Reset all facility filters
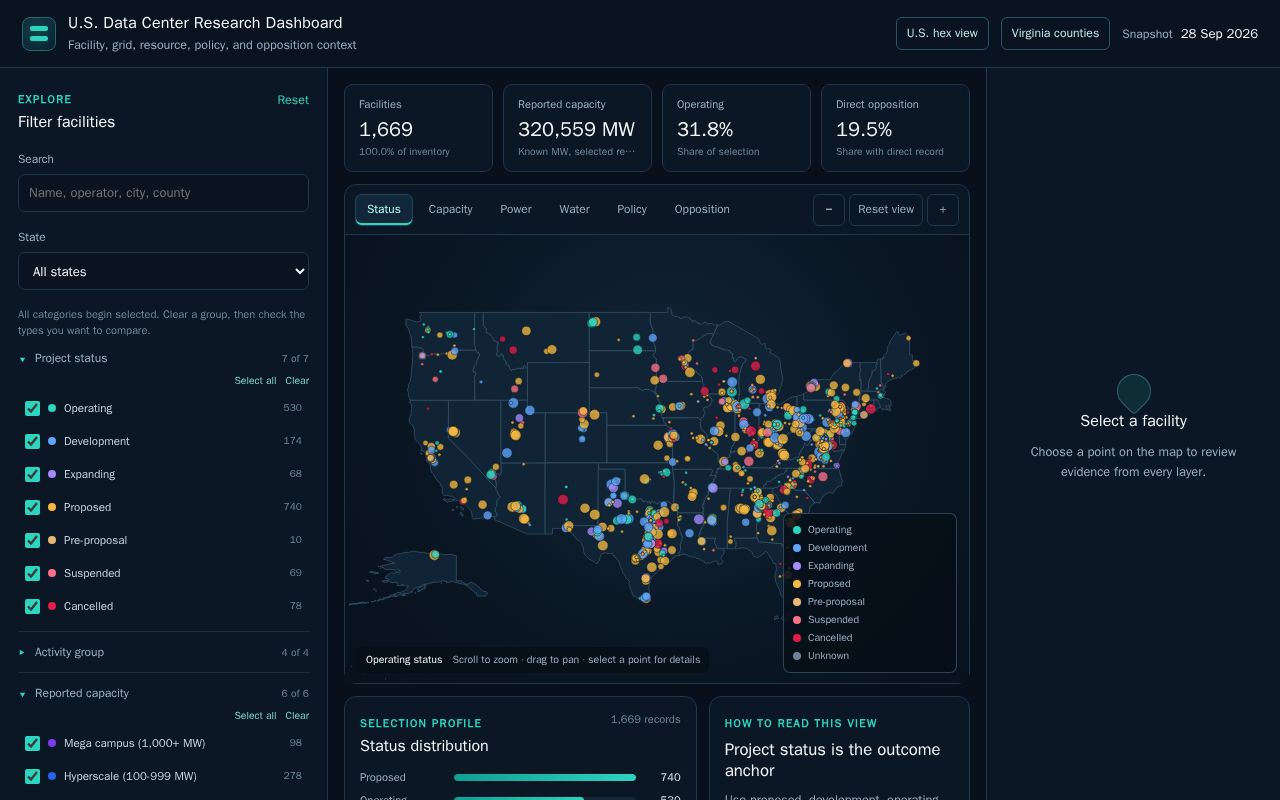This screenshot has height=800, width=1280. [293, 100]
